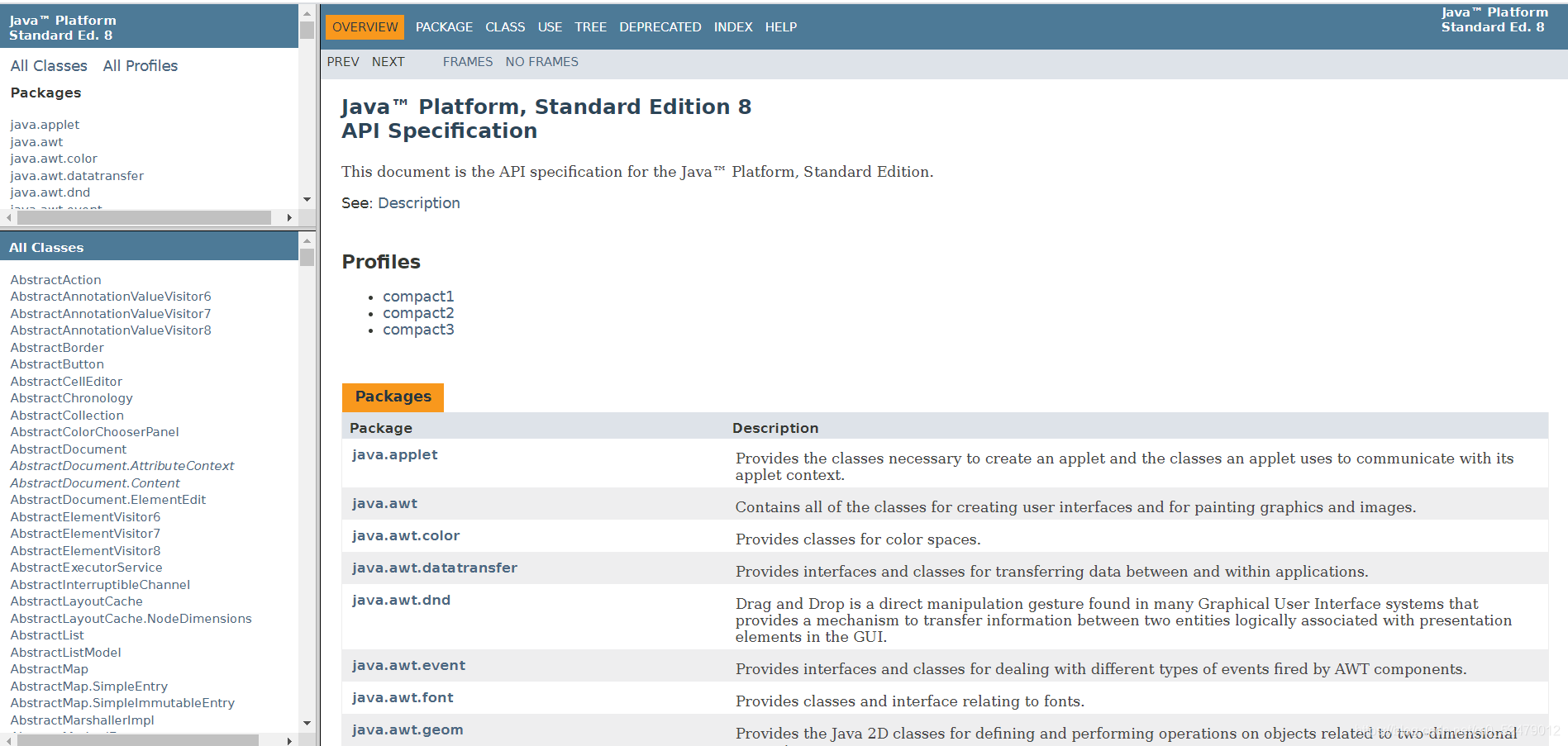Open the AbstractElementVisitor6 class
This screenshot has height=746, width=1568.
85,517
